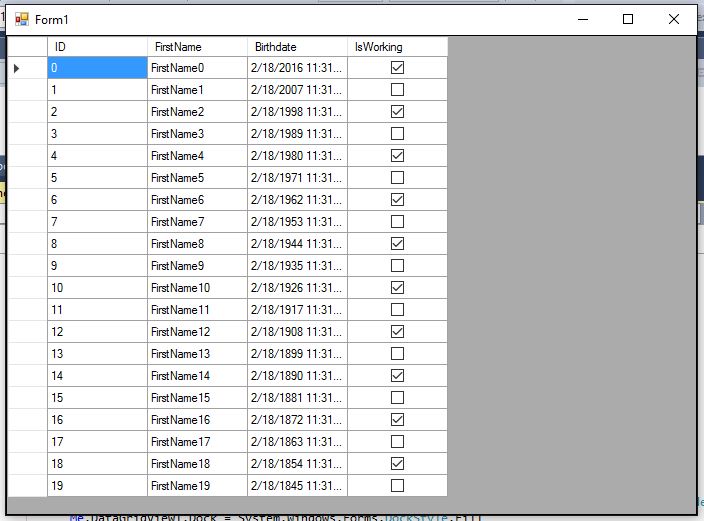Screen dimensions: 704x521
Task: Check IsWorking checkbox for FirstName1
Action: pyautogui.click(x=397, y=90)
